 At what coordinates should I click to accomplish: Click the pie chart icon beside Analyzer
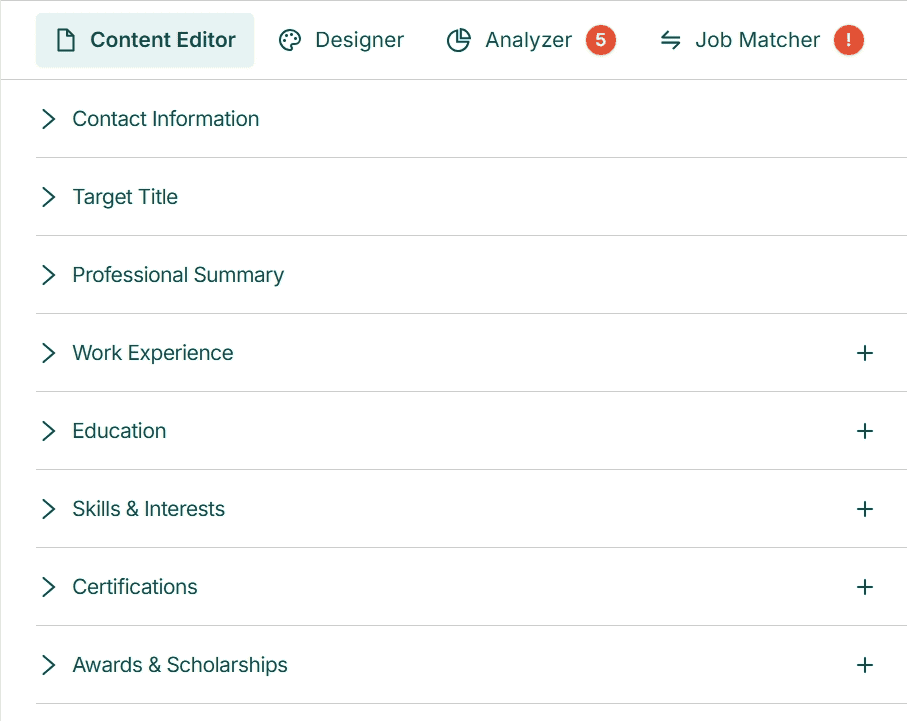(459, 40)
